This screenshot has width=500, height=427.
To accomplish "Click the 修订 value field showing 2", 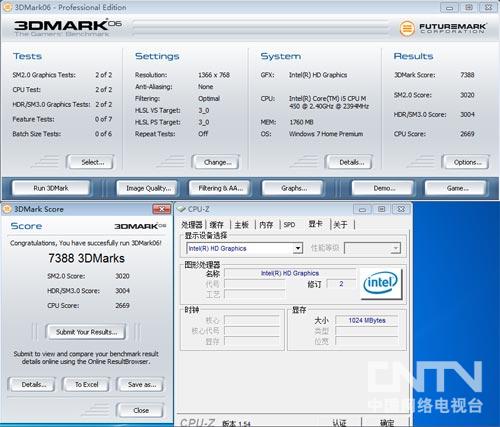I will 341,284.
